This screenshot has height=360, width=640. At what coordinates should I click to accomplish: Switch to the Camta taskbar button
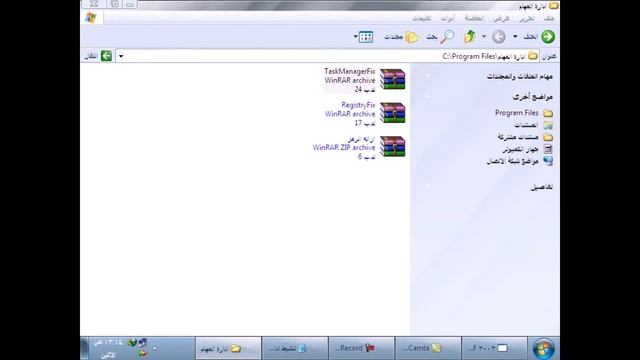point(428,348)
